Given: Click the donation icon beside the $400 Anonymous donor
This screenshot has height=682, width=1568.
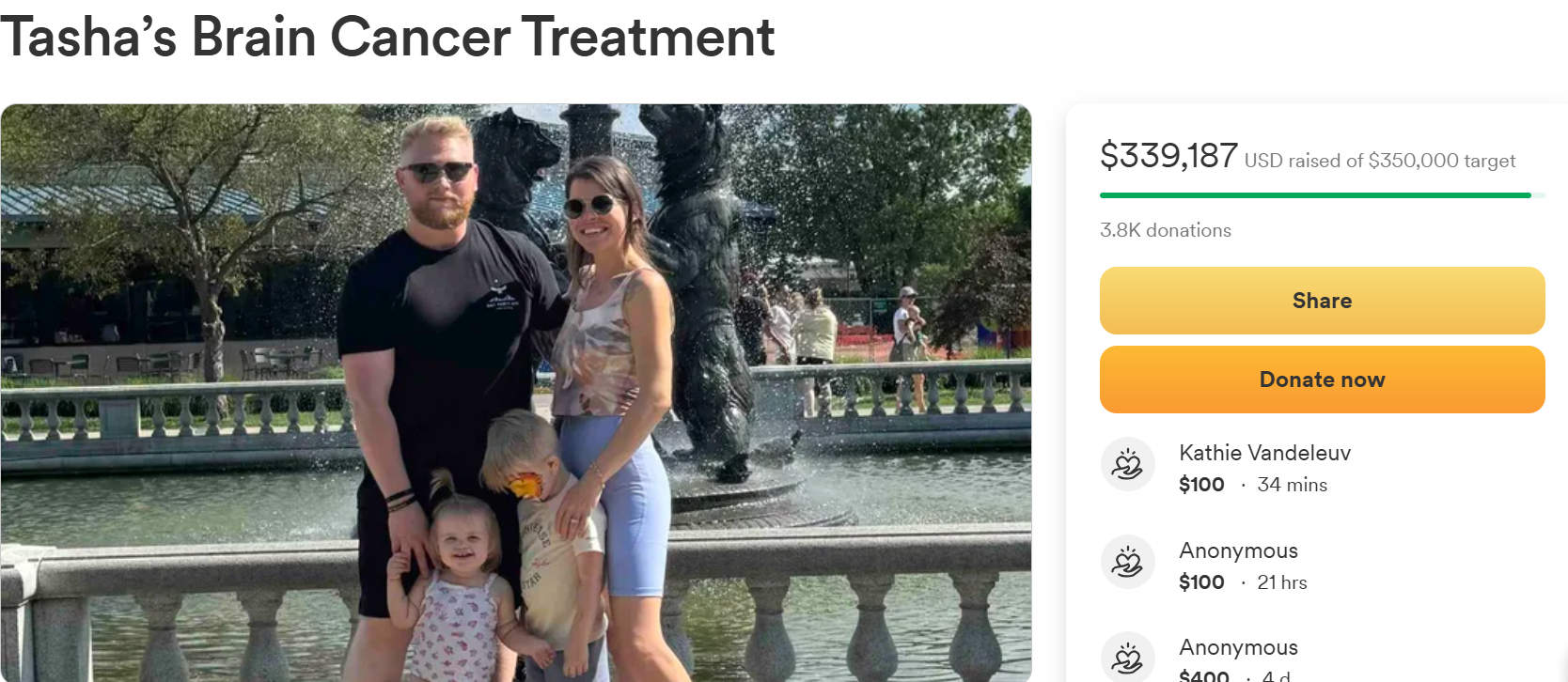Looking at the screenshot, I should pos(1127,657).
